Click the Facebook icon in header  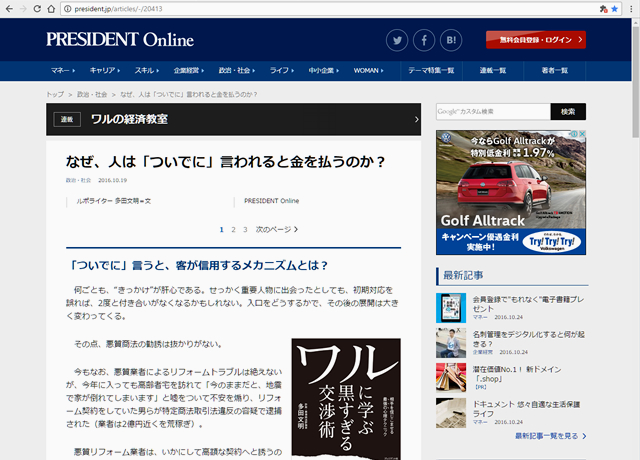[424, 40]
